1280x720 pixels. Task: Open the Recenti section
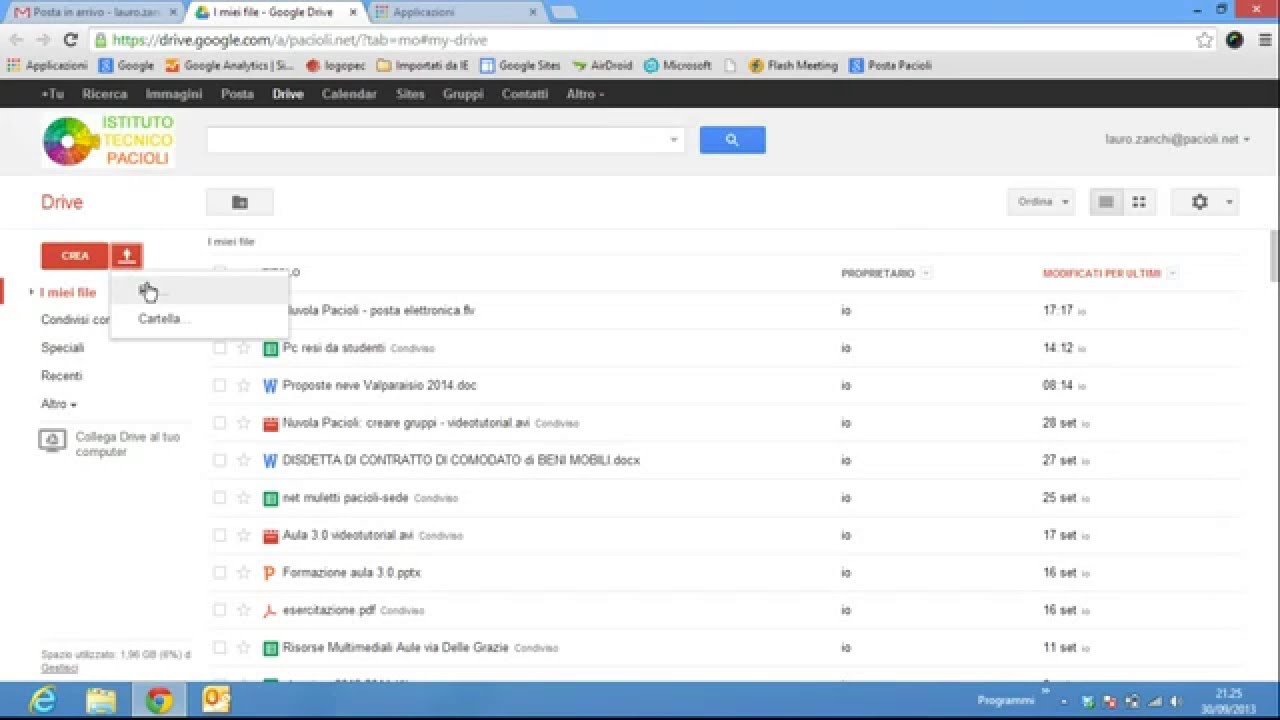point(61,376)
